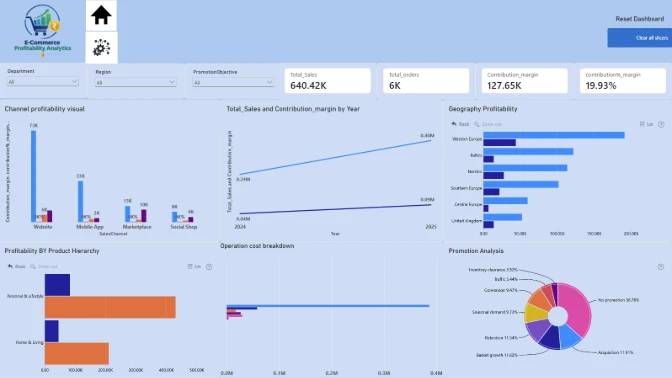Screen dimensions: 672x378
Task: Click the Clear all slicers button
Action: [x=640, y=38]
